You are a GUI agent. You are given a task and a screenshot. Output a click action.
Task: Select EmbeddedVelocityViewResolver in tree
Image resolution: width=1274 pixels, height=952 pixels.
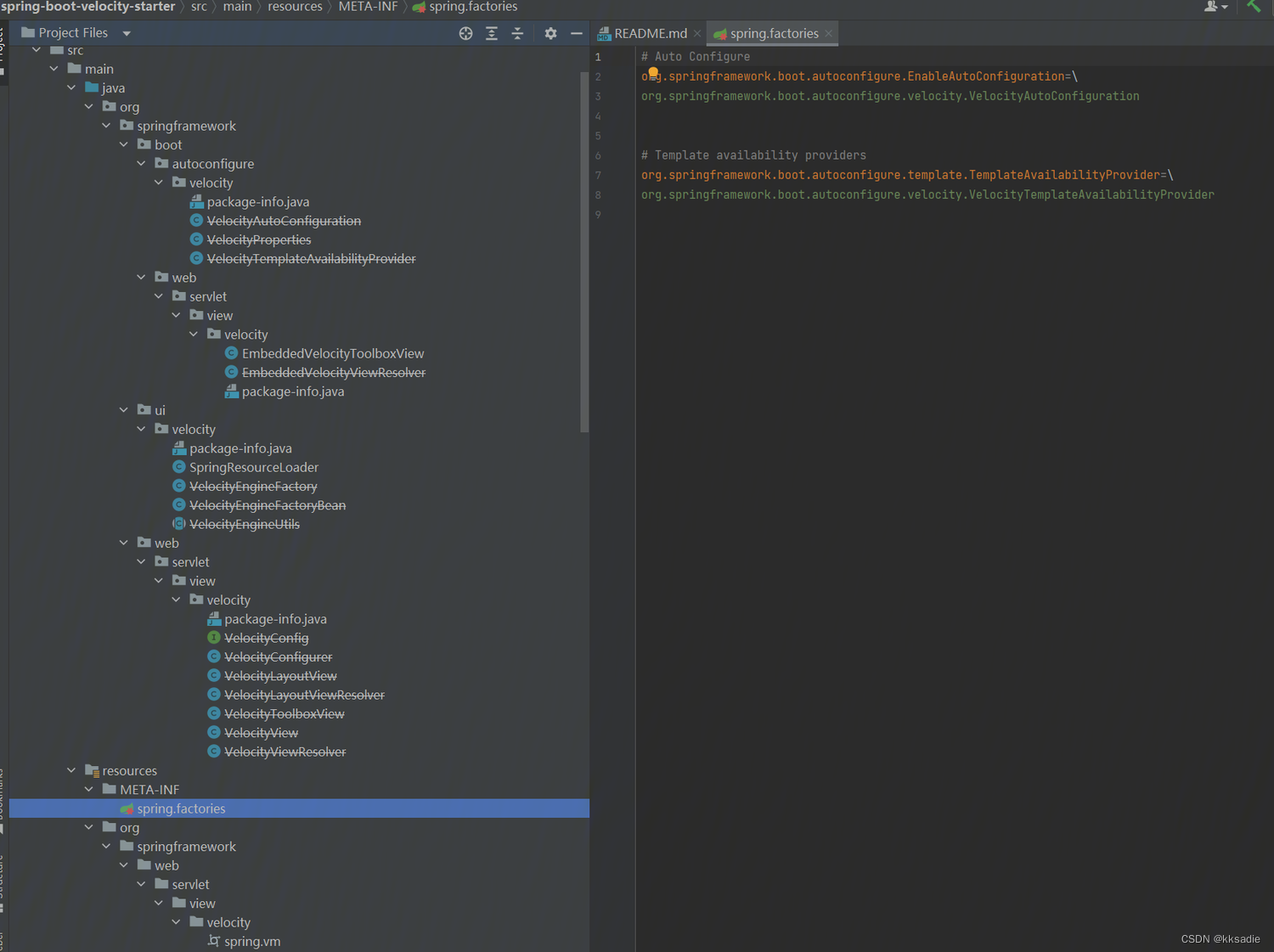tap(334, 372)
